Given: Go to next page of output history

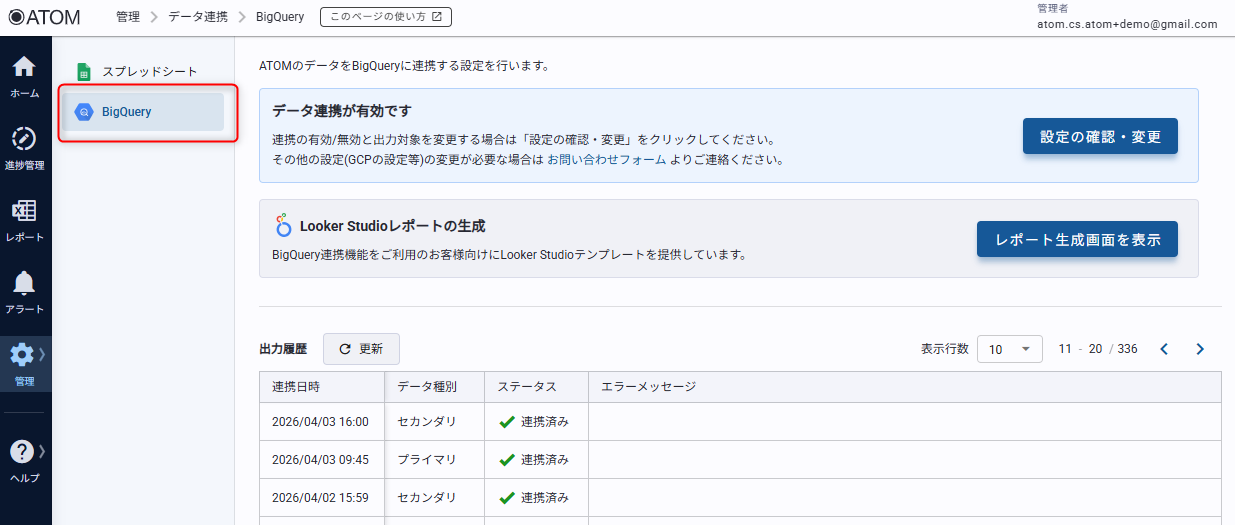Looking at the screenshot, I should point(1200,349).
